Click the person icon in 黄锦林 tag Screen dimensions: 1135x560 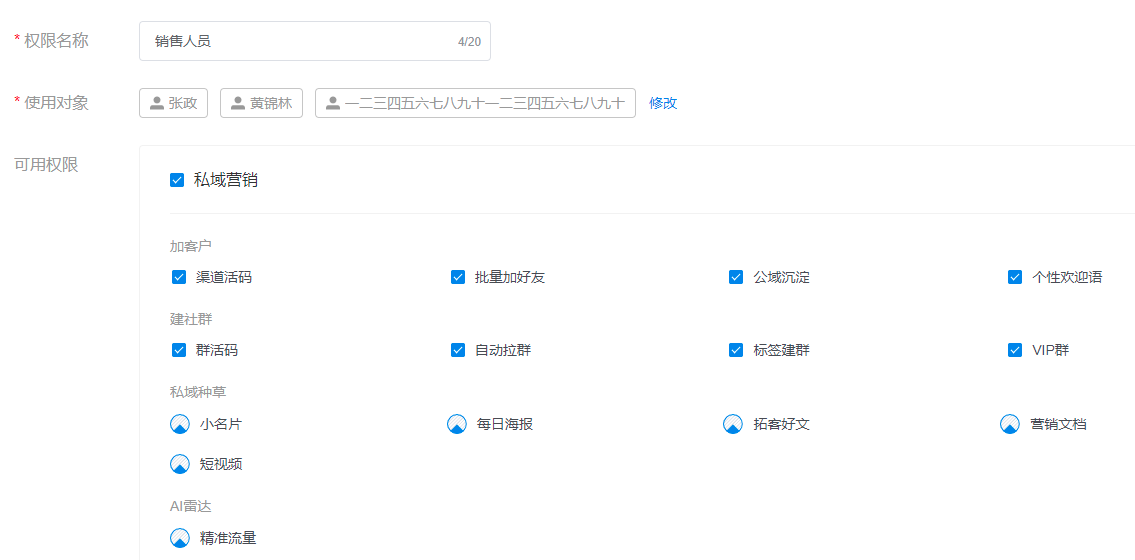pyautogui.click(x=238, y=103)
